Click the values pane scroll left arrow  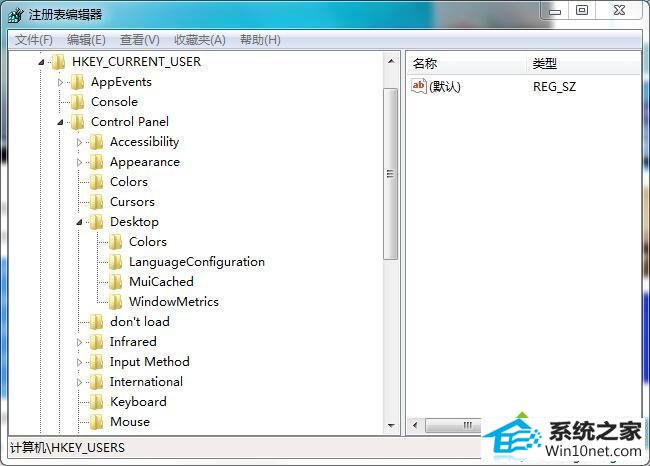click(x=415, y=425)
